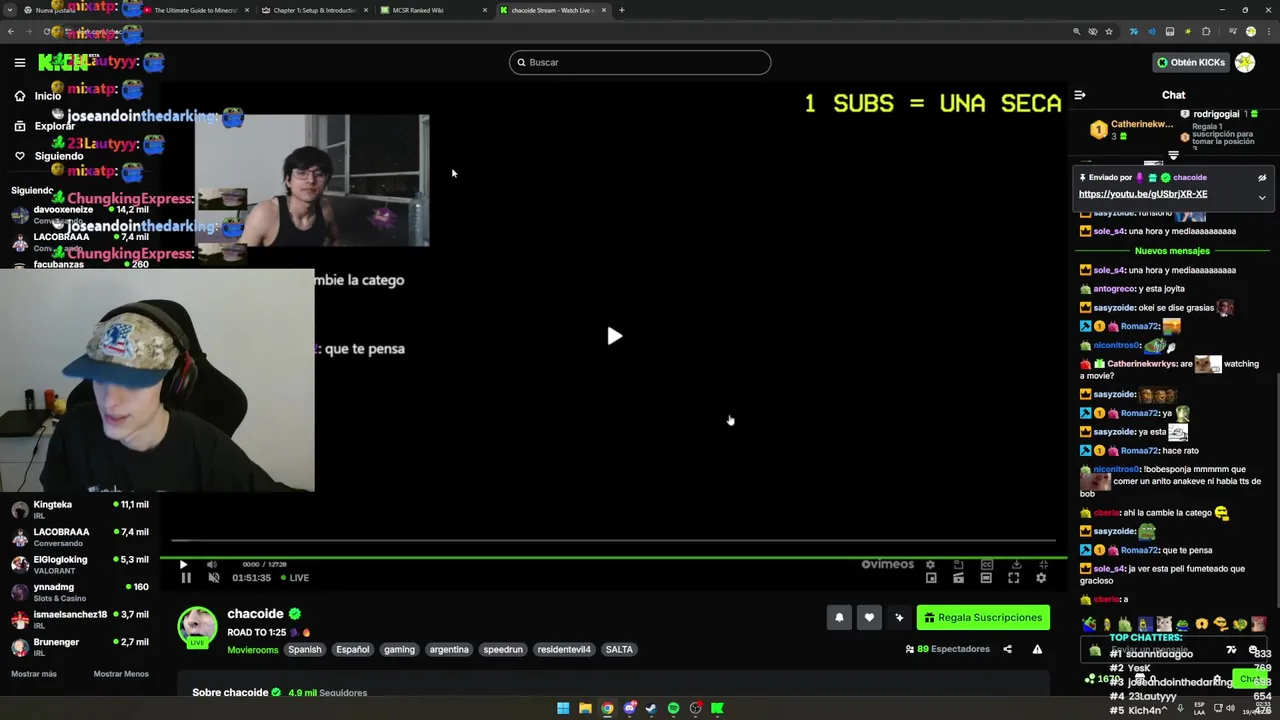Open a new browser tab with plus
The image size is (1280, 720).
pyautogui.click(x=622, y=10)
